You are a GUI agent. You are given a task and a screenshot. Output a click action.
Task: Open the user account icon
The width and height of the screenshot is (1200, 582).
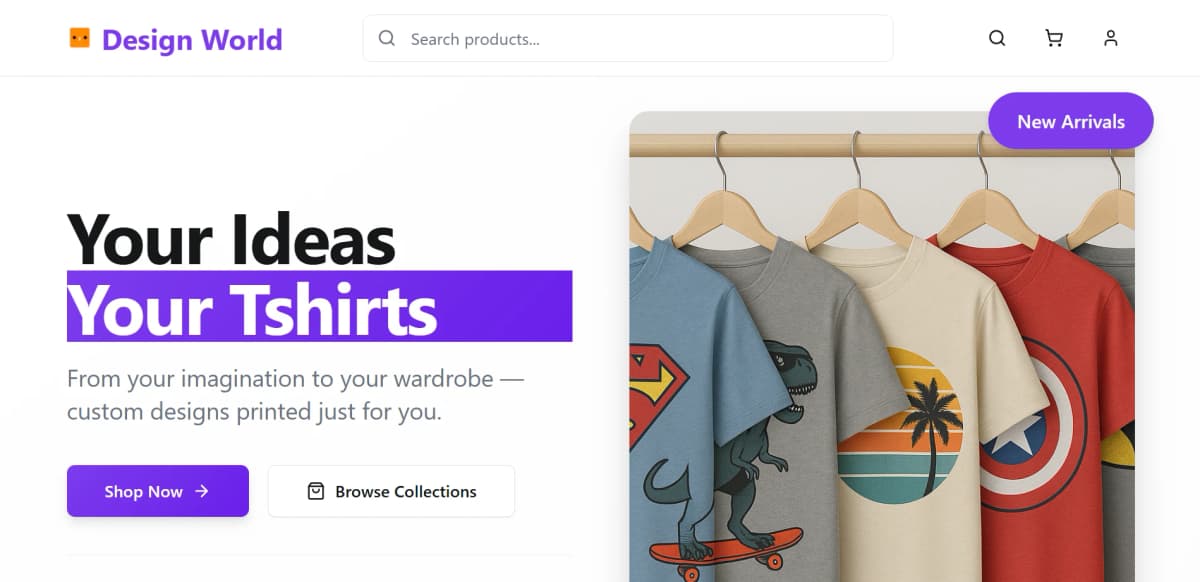1110,39
